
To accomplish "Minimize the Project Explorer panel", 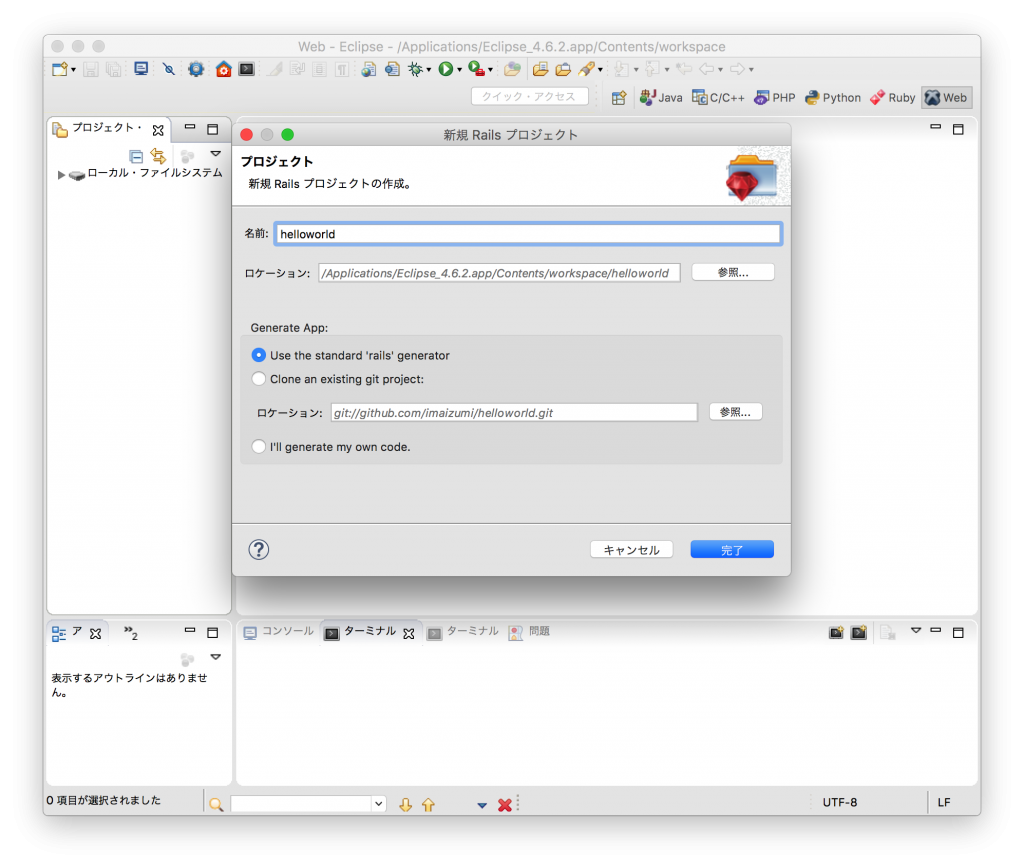I will [x=190, y=127].
